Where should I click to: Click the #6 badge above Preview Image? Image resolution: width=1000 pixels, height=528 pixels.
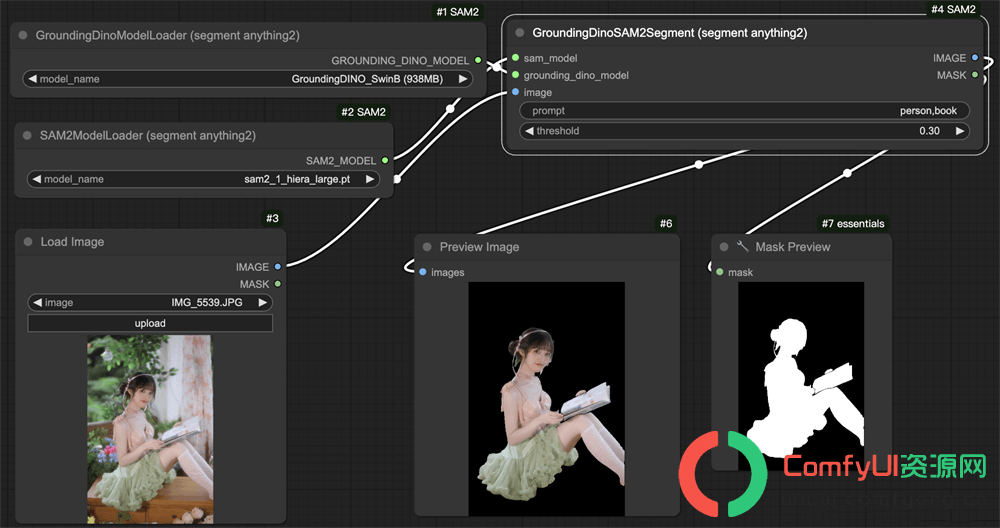coord(666,223)
